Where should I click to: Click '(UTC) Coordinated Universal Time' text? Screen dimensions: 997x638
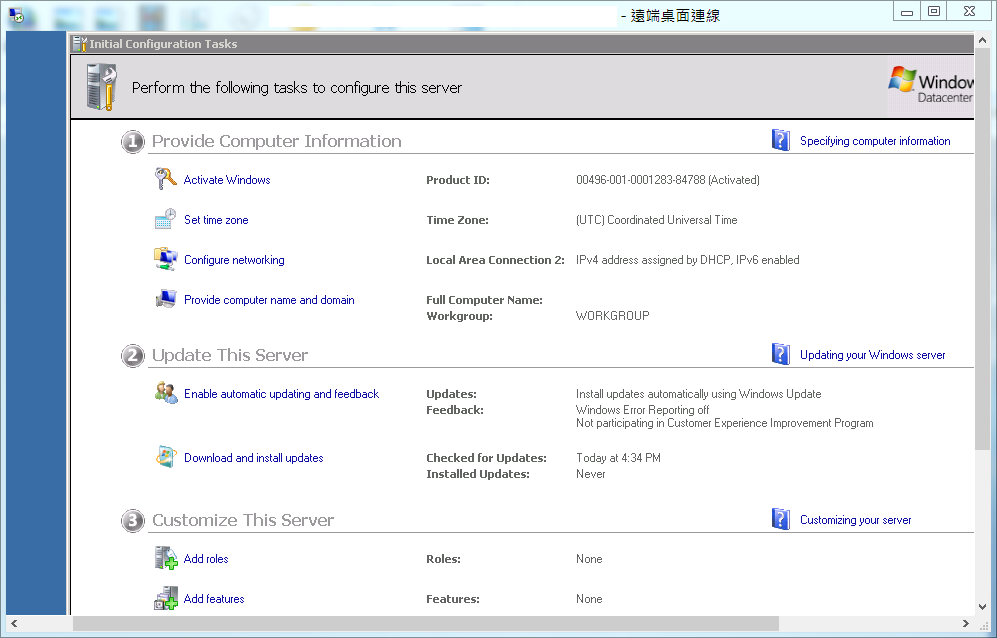656,220
